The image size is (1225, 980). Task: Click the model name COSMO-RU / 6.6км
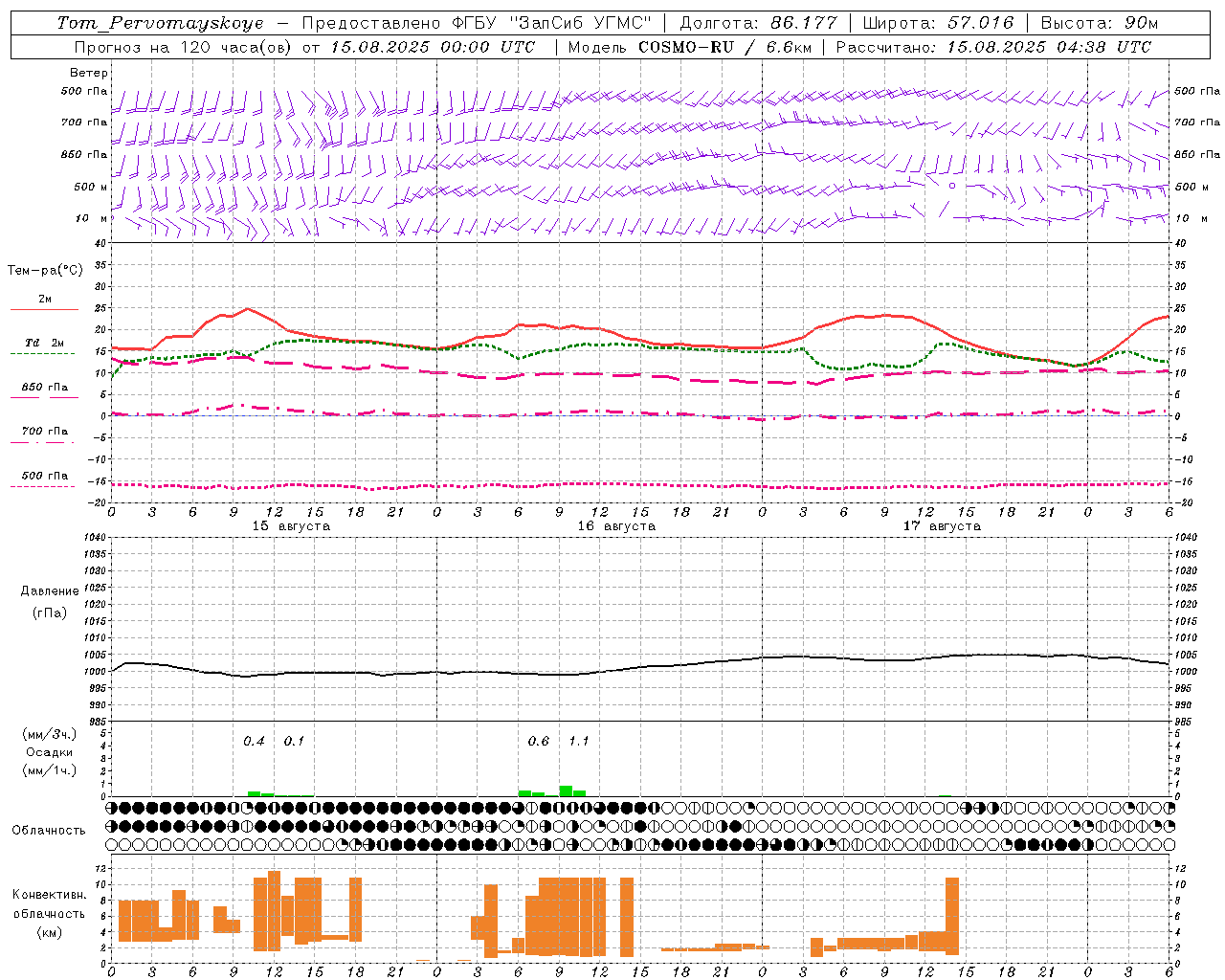pyautogui.click(x=725, y=47)
